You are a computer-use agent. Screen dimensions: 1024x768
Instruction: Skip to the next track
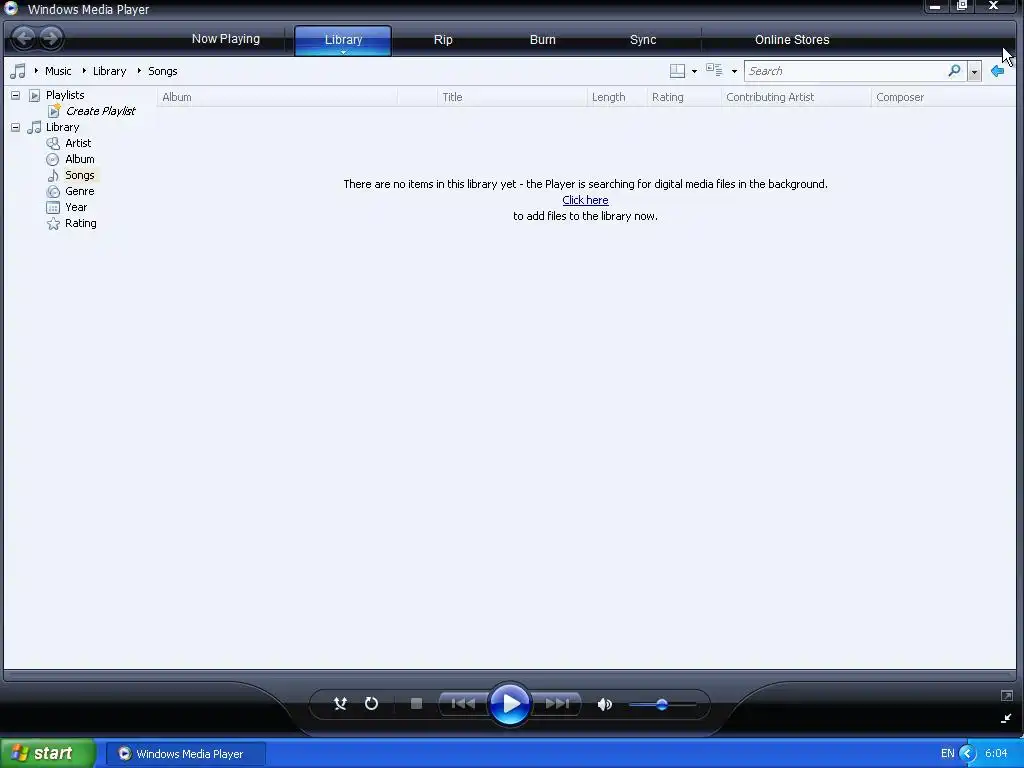pyautogui.click(x=557, y=703)
